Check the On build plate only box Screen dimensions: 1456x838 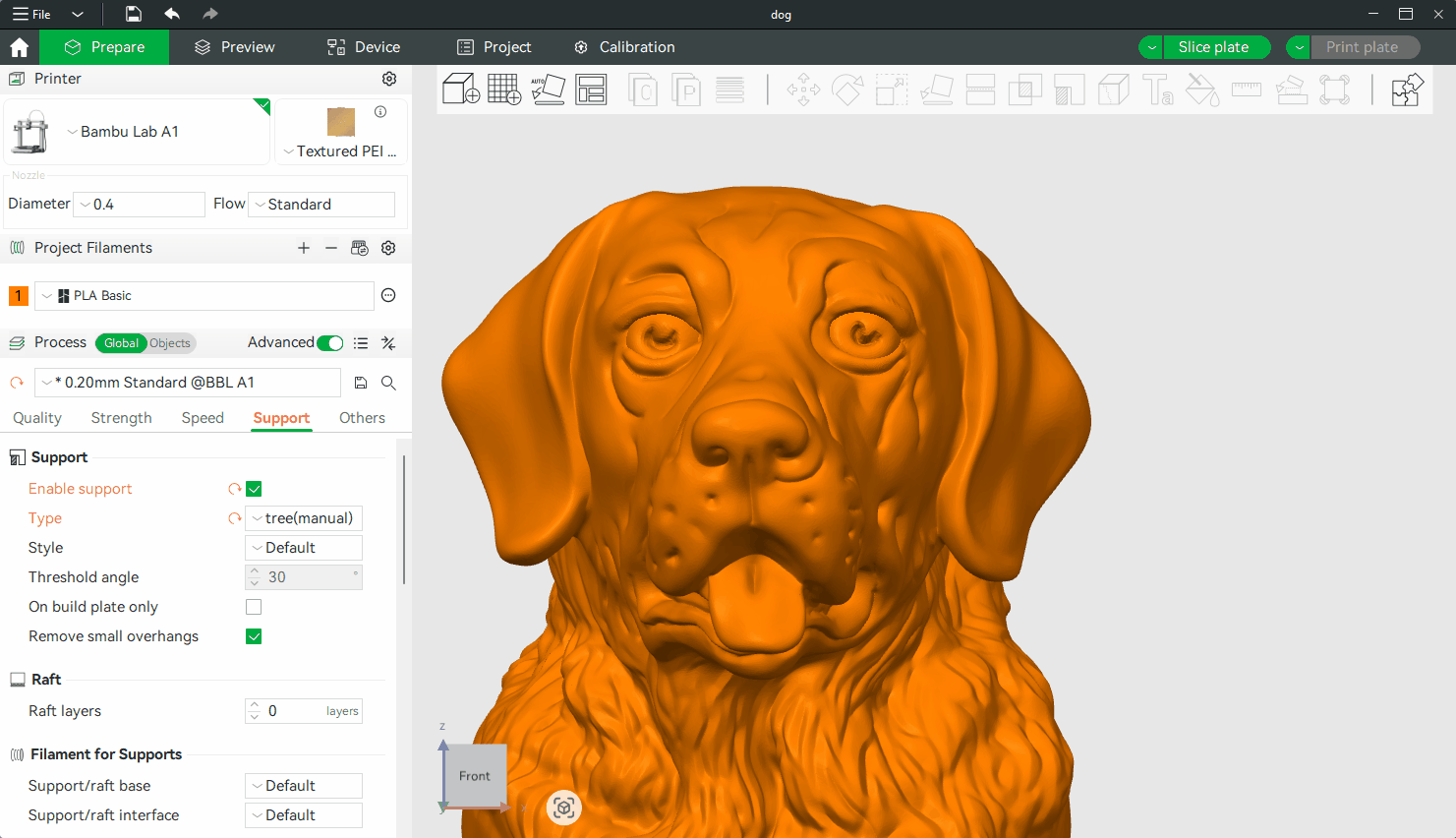click(x=254, y=607)
